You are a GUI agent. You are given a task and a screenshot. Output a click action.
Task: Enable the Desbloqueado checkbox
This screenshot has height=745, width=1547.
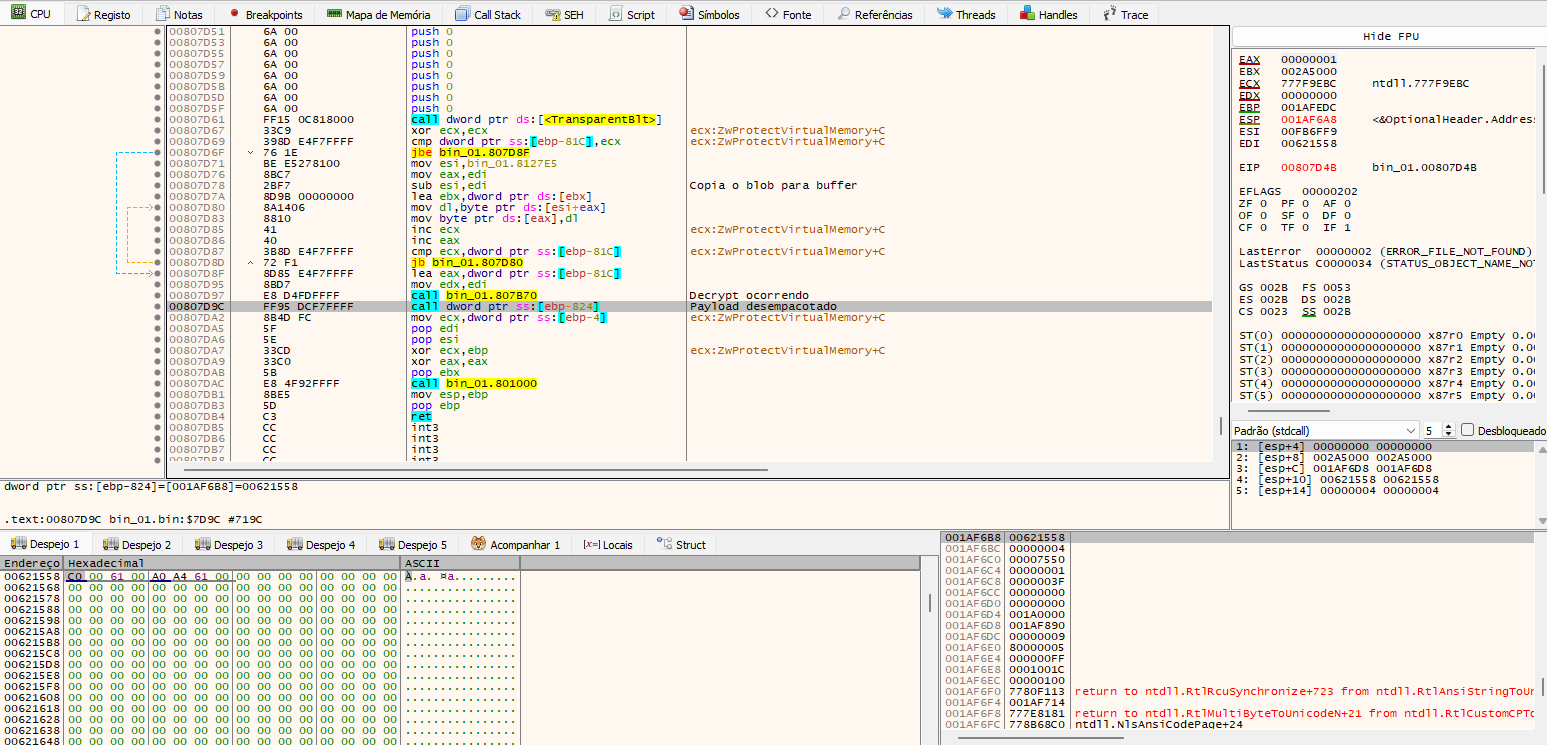1468,430
